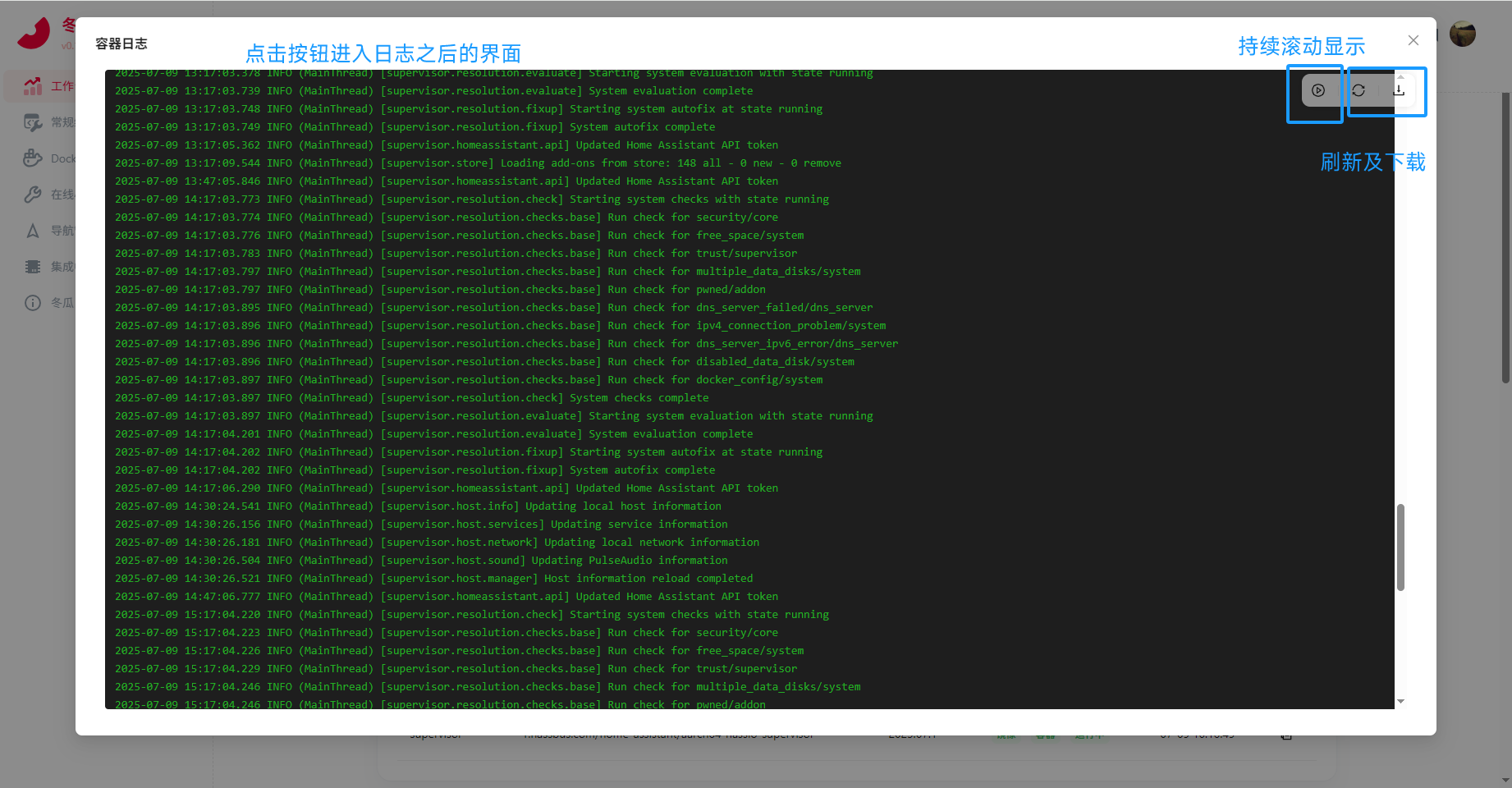Click log line 'Updating local network information'
This screenshot has height=788, width=1512.
coord(437,543)
